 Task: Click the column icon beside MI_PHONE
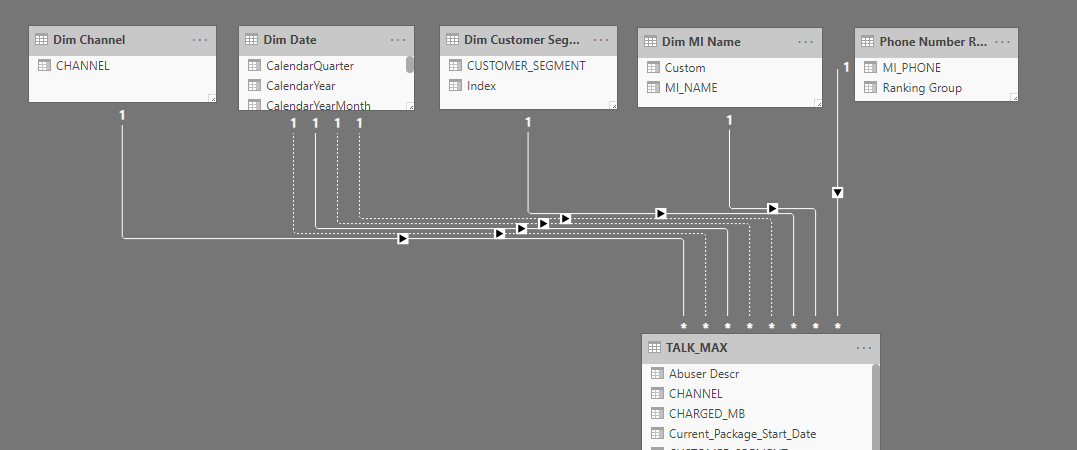pyautogui.click(x=870, y=68)
